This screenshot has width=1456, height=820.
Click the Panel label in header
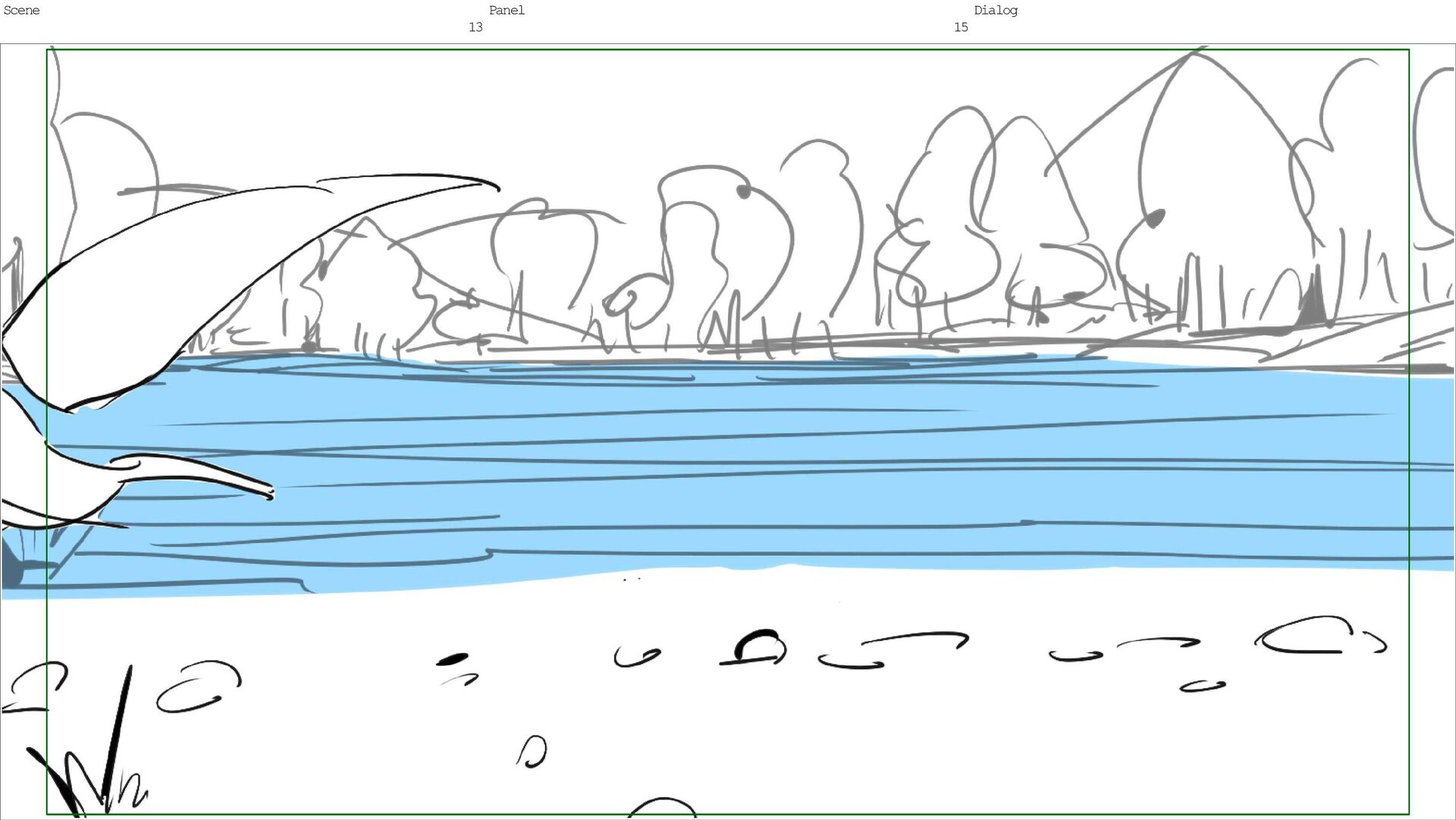pyautogui.click(x=507, y=11)
